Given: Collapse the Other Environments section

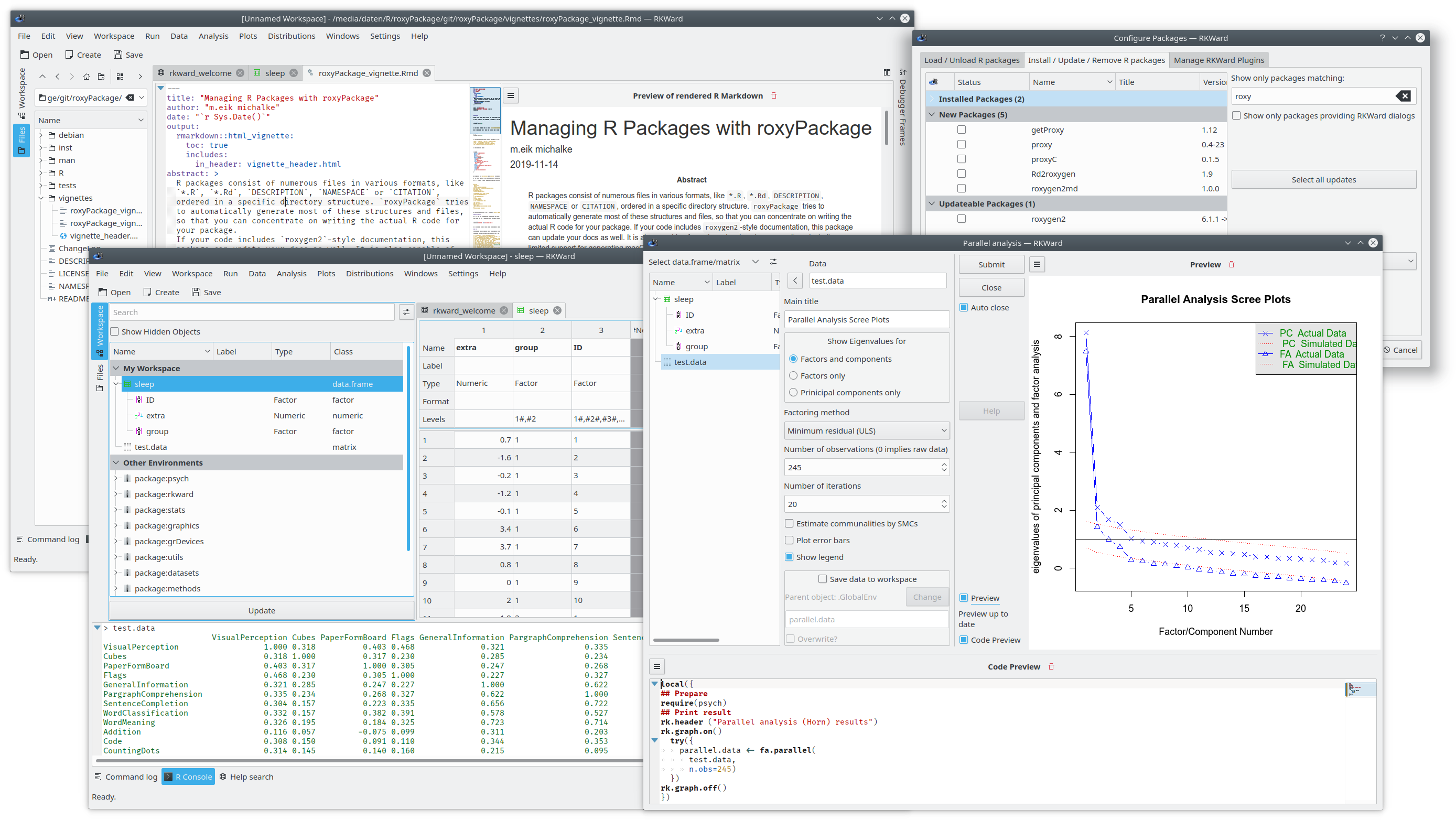Looking at the screenshot, I should [x=116, y=462].
